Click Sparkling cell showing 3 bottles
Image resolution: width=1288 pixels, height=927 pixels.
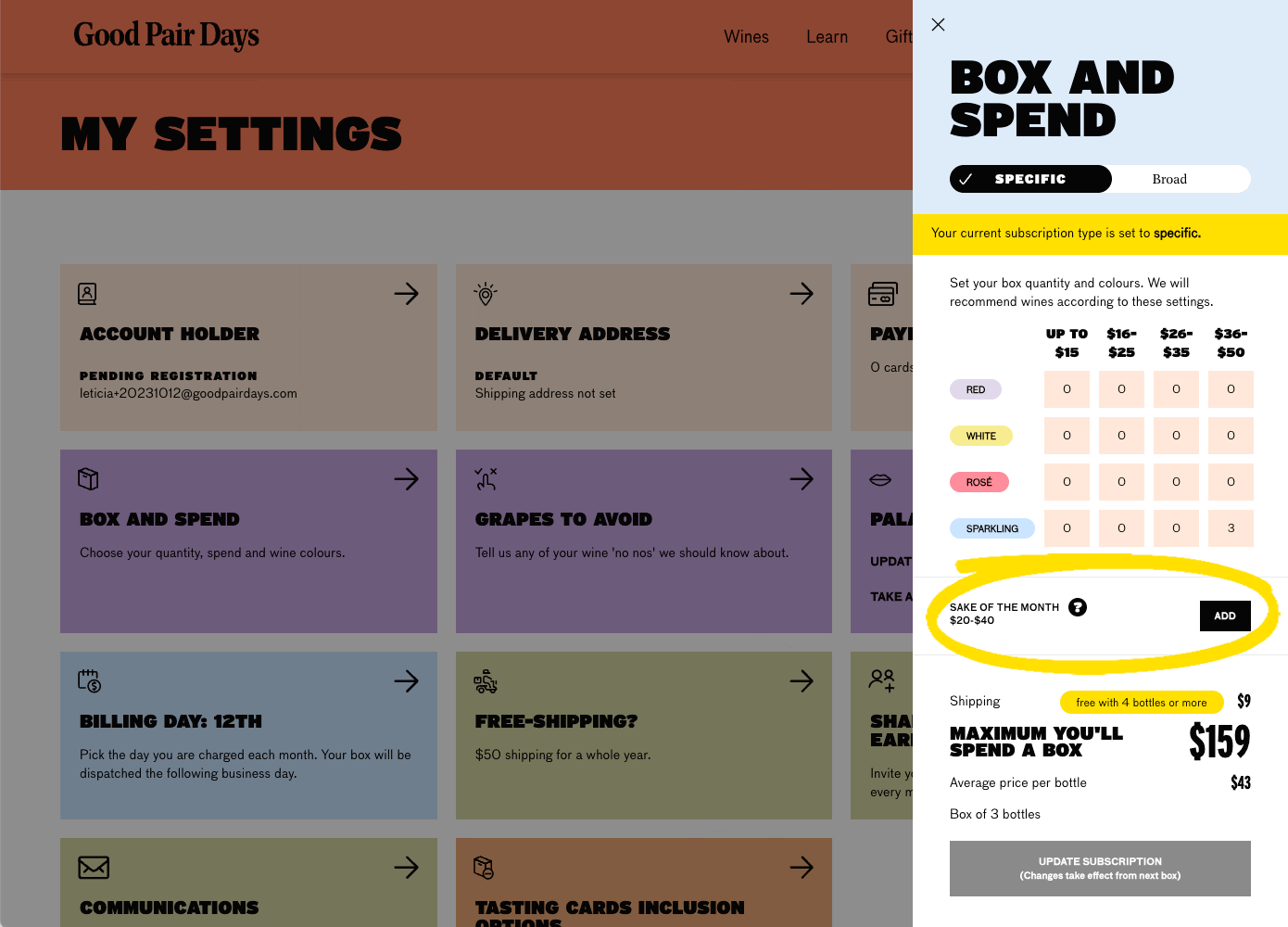click(1231, 528)
